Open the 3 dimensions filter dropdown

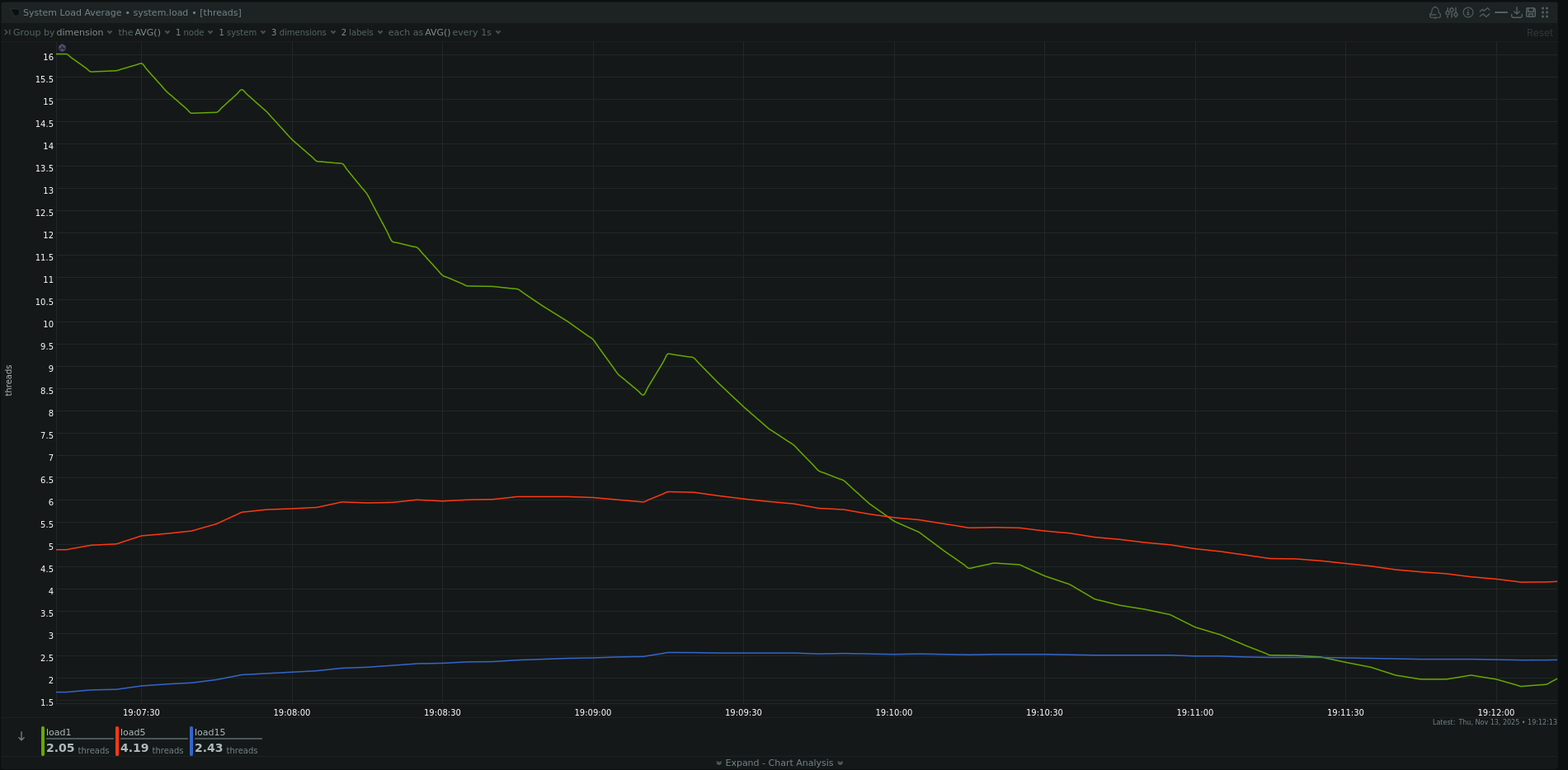(303, 33)
